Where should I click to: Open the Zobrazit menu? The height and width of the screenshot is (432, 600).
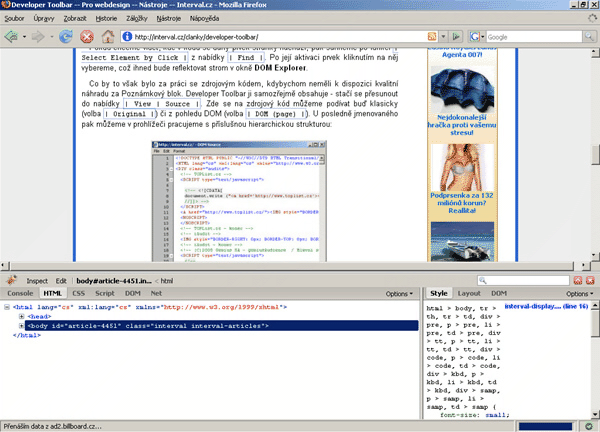tap(75, 18)
